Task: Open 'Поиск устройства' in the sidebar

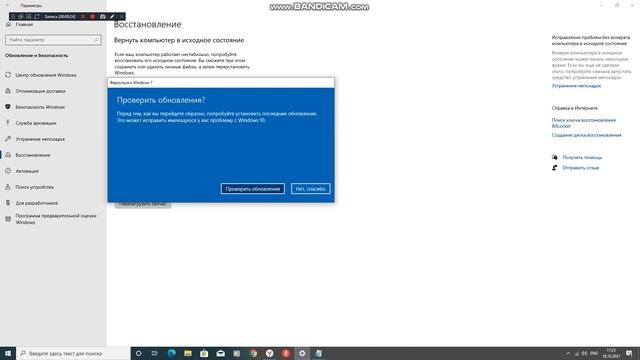Action: click(34, 187)
